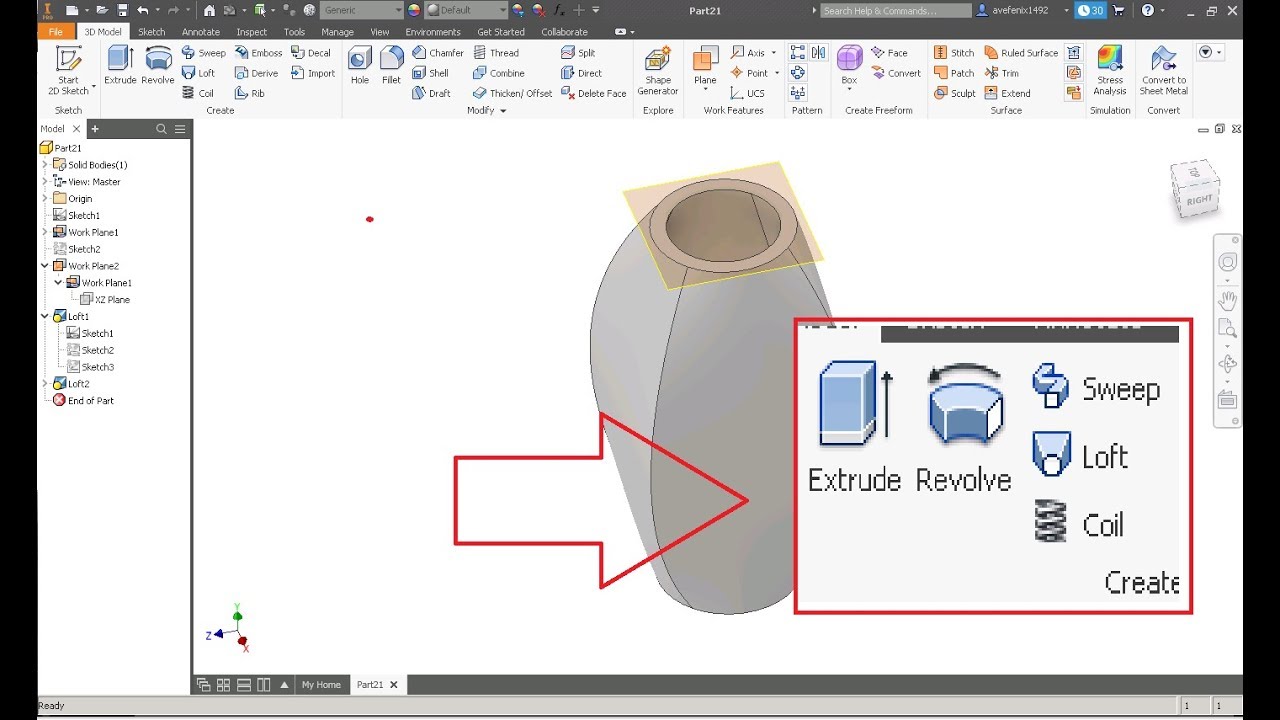Click the Save icon in the quick access toolbar
1280x720 pixels.
point(122,10)
